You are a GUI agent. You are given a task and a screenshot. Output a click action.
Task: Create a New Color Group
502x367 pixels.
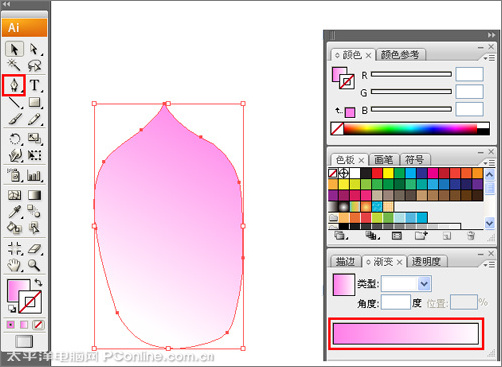pyautogui.click(x=421, y=236)
